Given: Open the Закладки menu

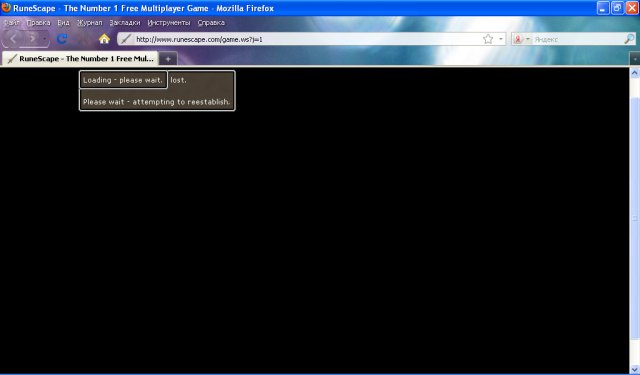Looking at the screenshot, I should tap(124, 23).
